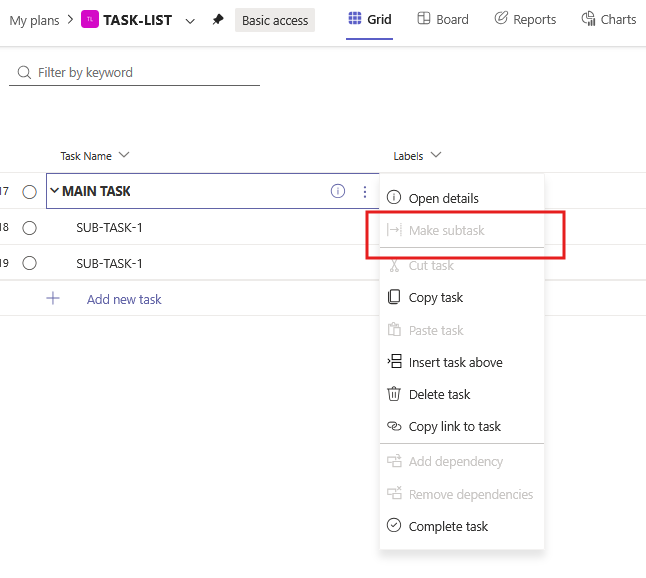Click the Reports icon
This screenshot has width=646, height=578.
(x=501, y=18)
